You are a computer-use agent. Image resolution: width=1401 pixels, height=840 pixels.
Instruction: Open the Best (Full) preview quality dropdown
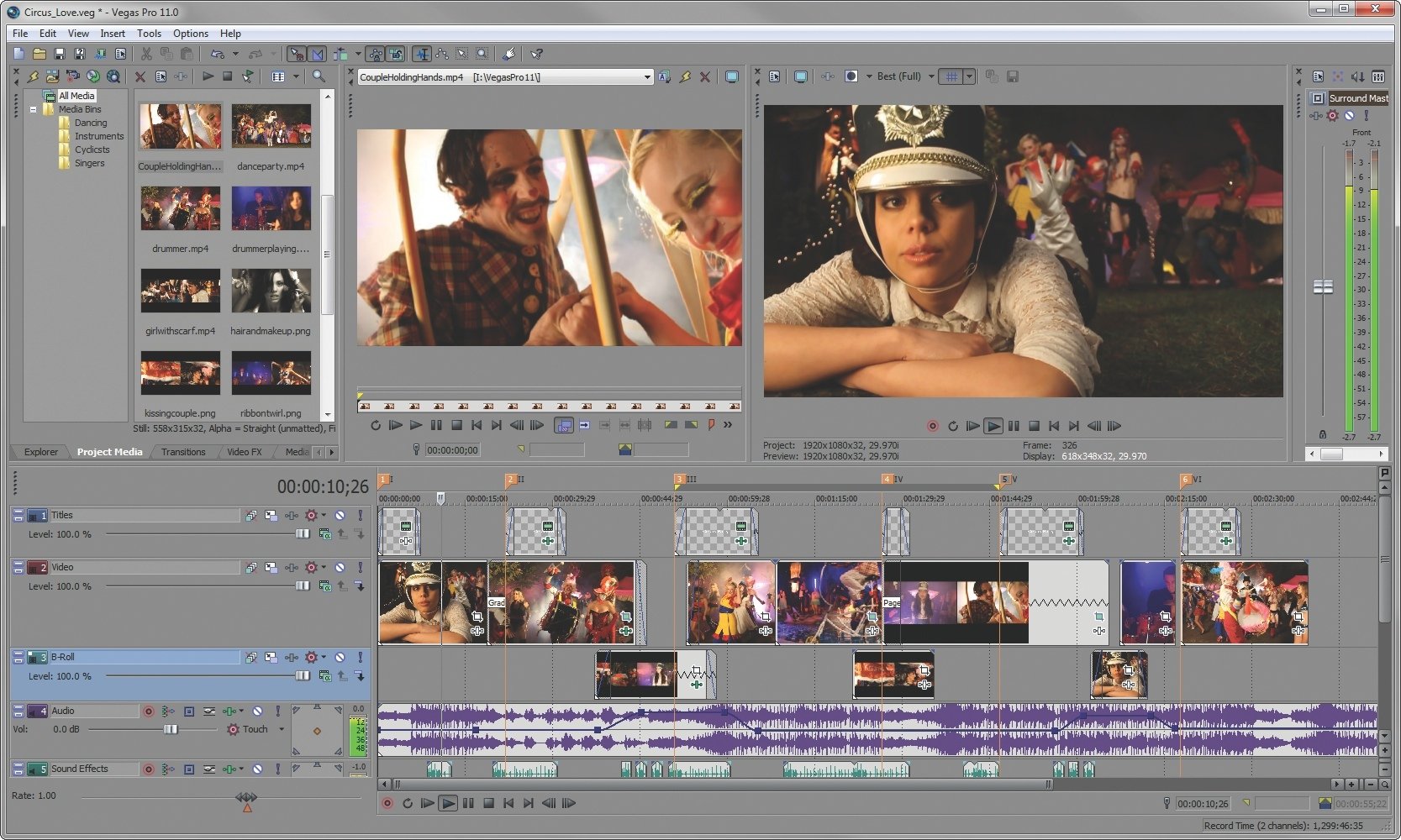tap(931, 76)
